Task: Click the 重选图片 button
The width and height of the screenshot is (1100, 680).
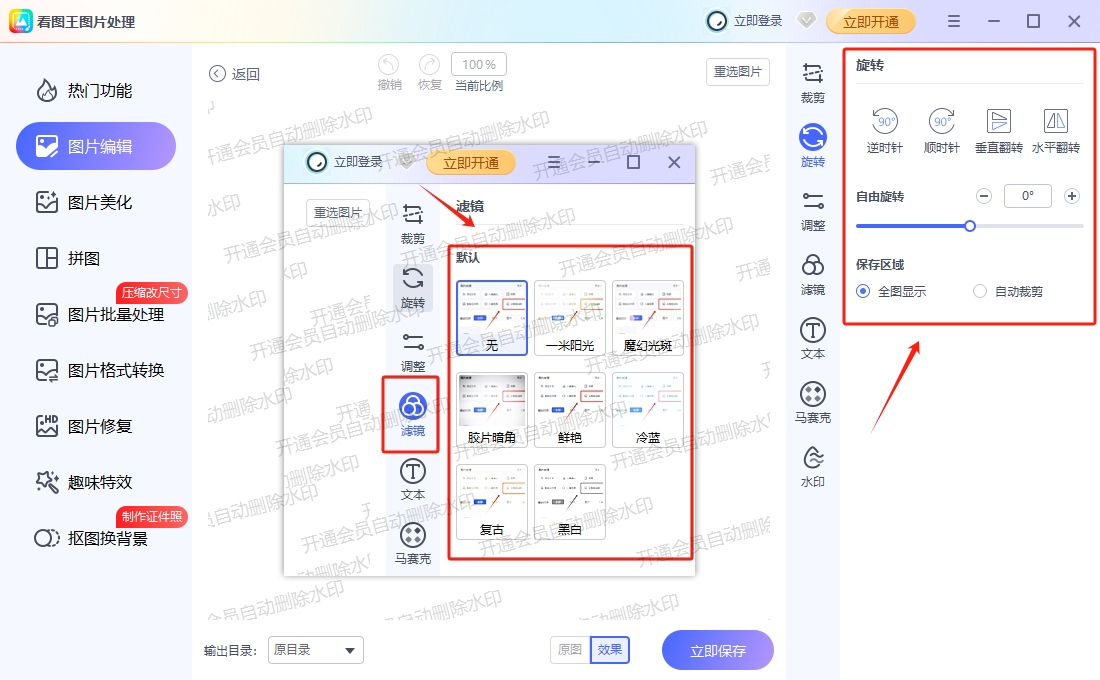Action: coord(737,72)
